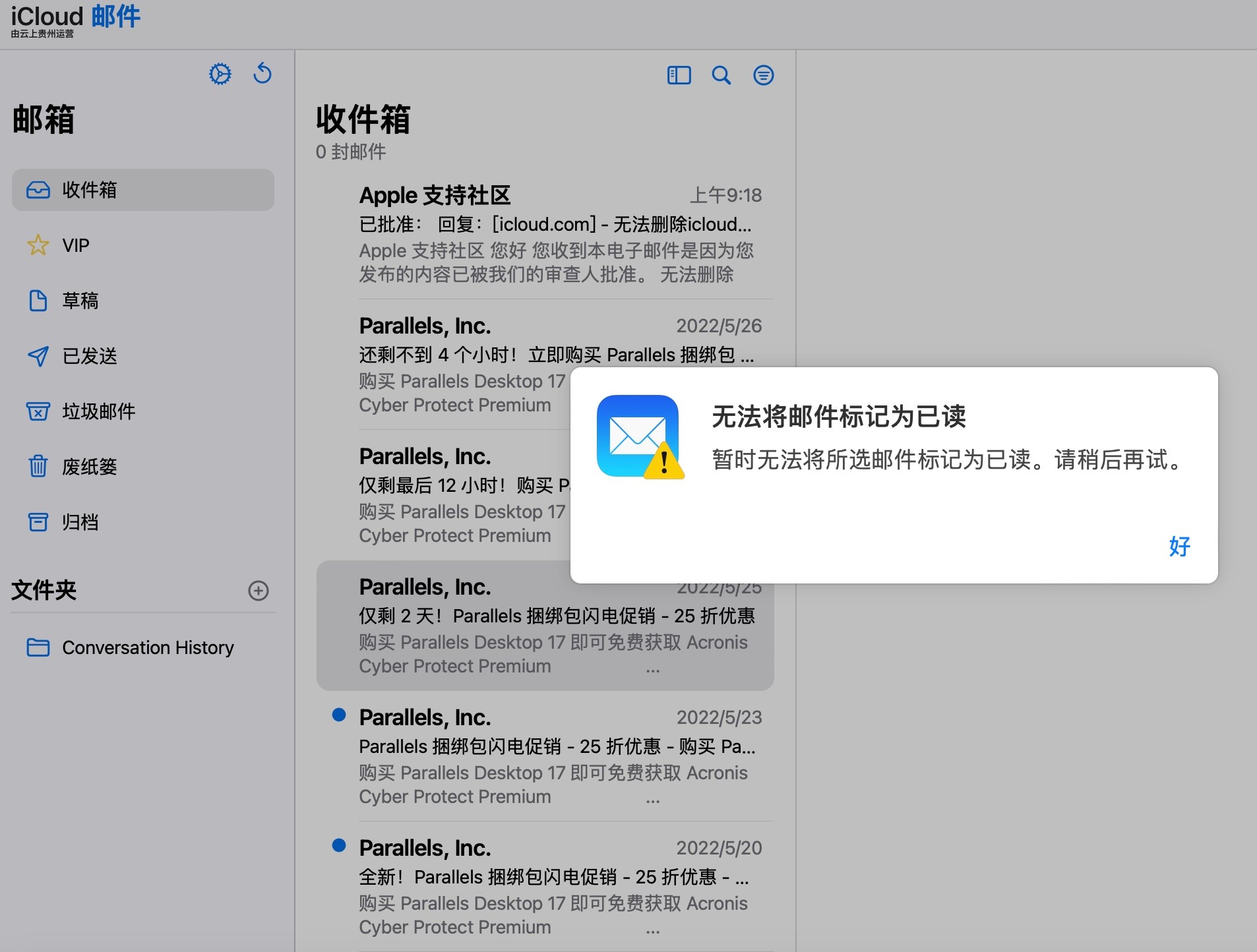
Task: Click the 0 封邮件 count text
Action: pos(351,152)
